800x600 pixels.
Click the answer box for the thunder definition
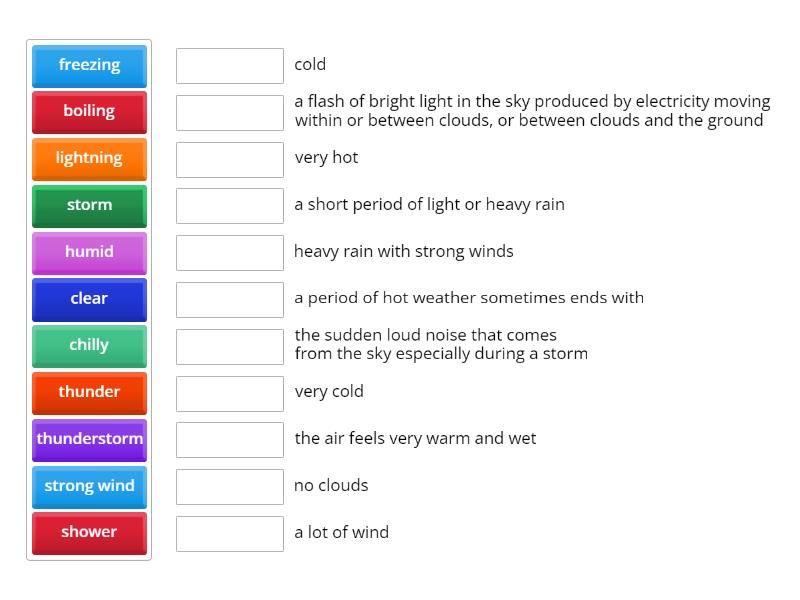tap(229, 346)
